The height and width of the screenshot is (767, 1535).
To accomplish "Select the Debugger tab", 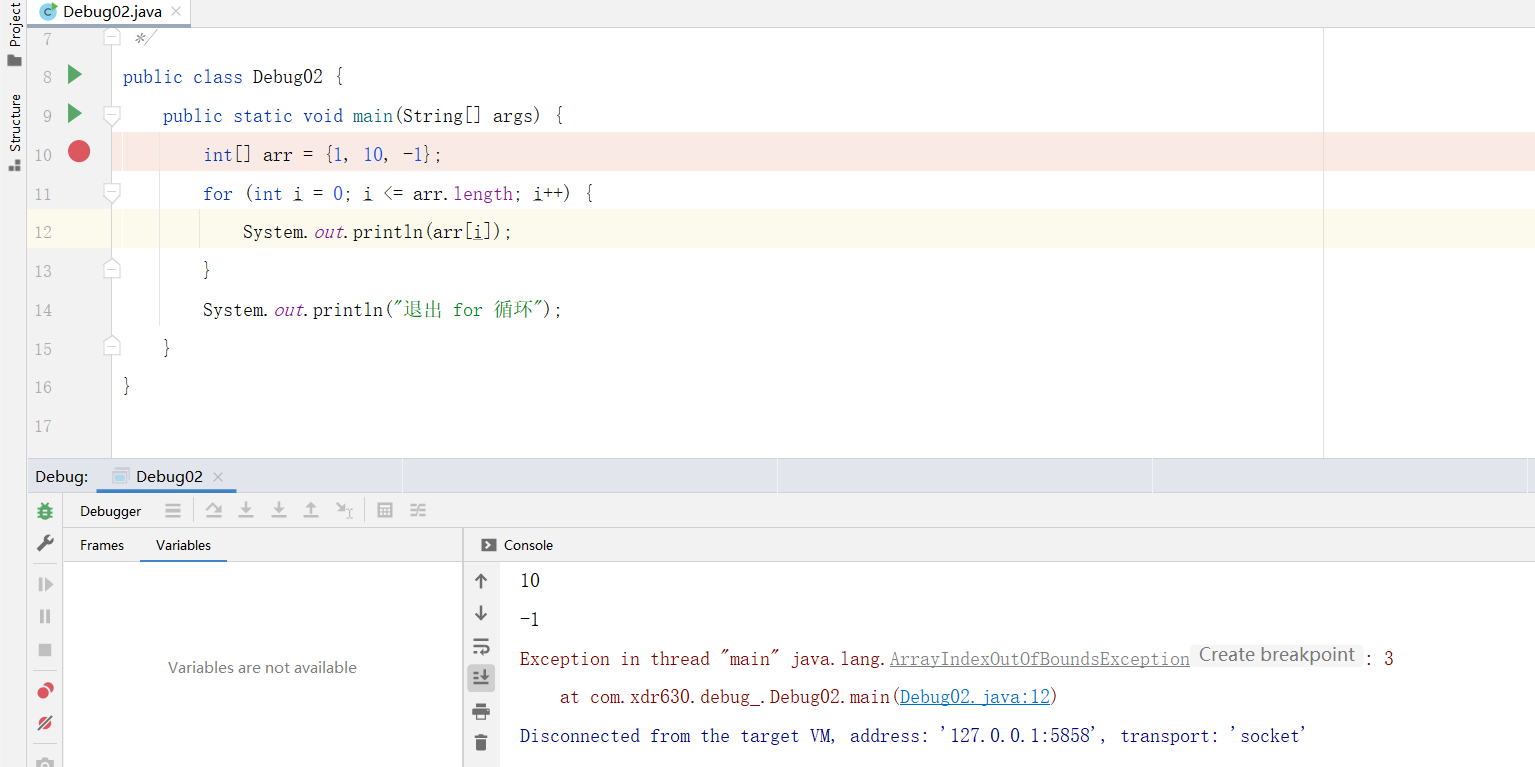I will pyautogui.click(x=111, y=511).
